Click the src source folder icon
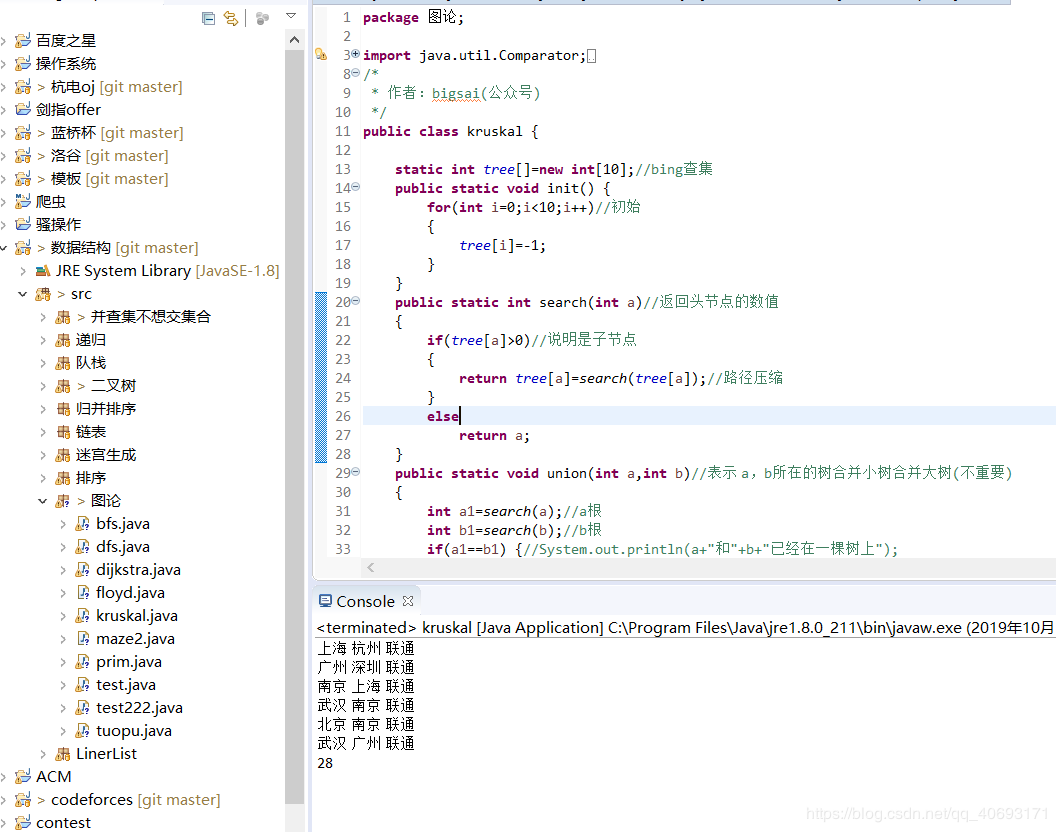The image size is (1056, 832). tap(42, 294)
